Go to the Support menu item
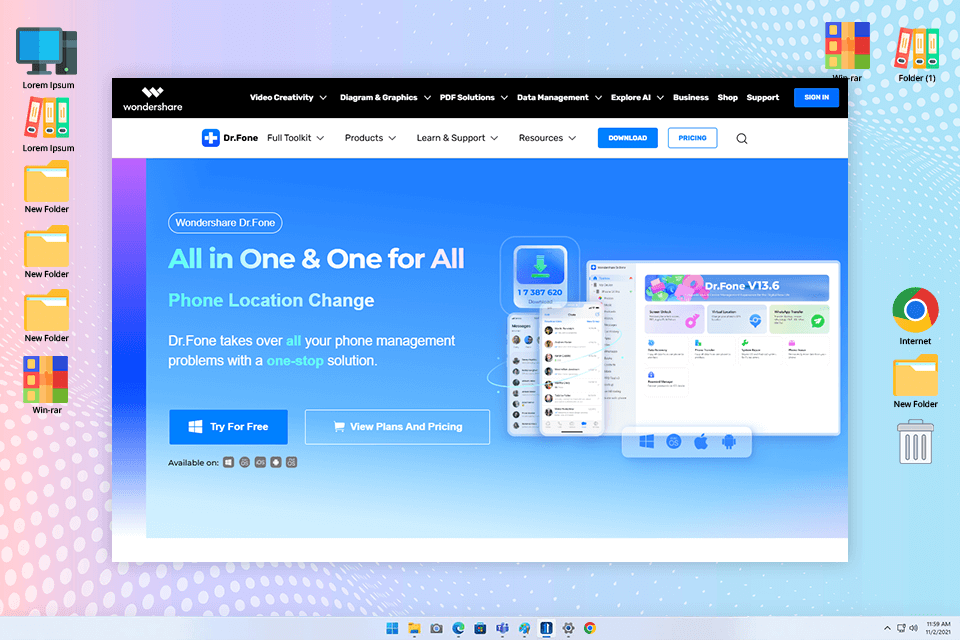The width and height of the screenshot is (960, 640). click(763, 97)
